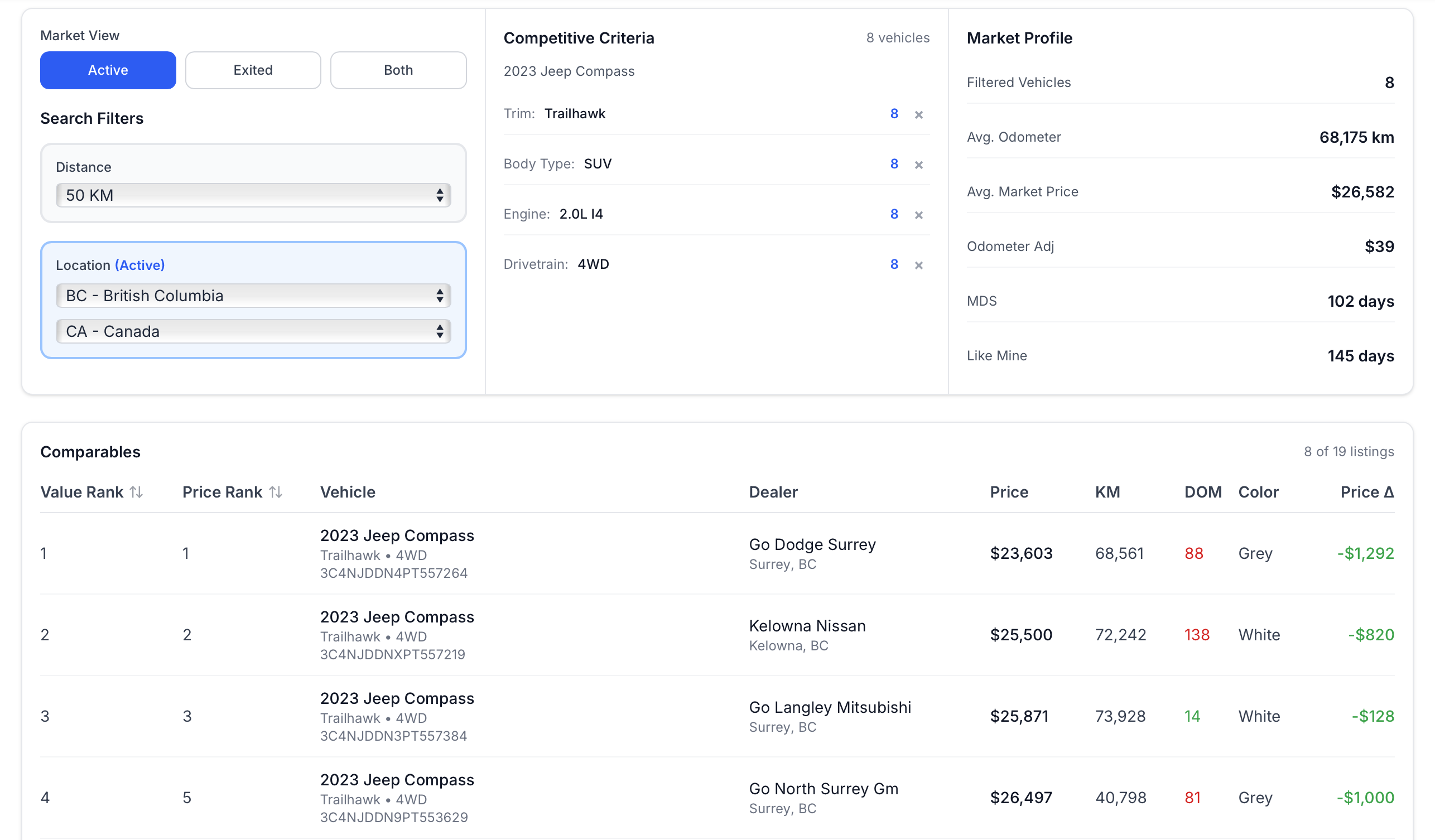The width and height of the screenshot is (1435, 840).
Task: Switch Market View to Both
Action: [x=398, y=70]
